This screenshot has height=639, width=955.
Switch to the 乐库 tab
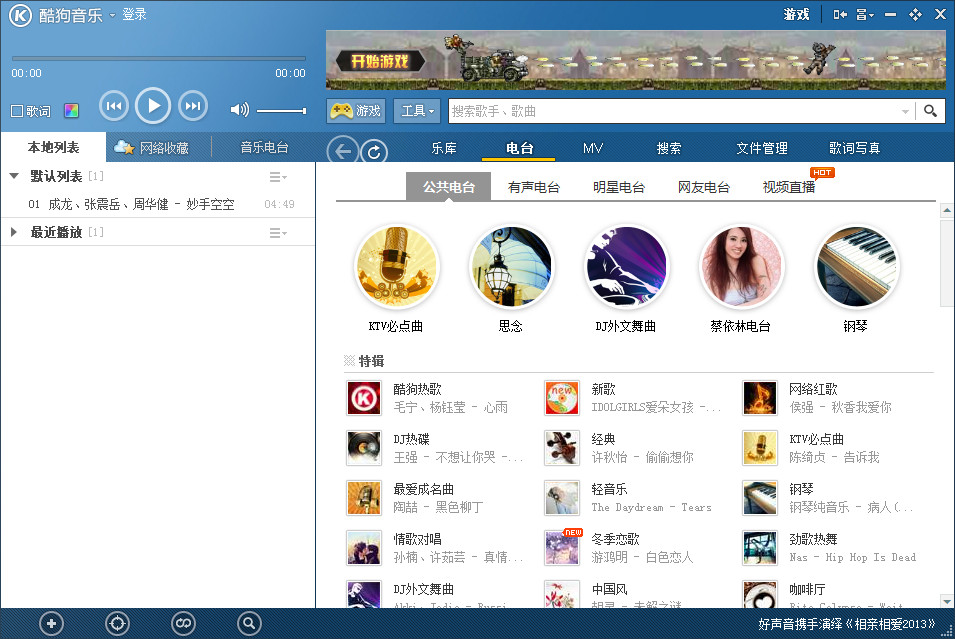click(443, 148)
